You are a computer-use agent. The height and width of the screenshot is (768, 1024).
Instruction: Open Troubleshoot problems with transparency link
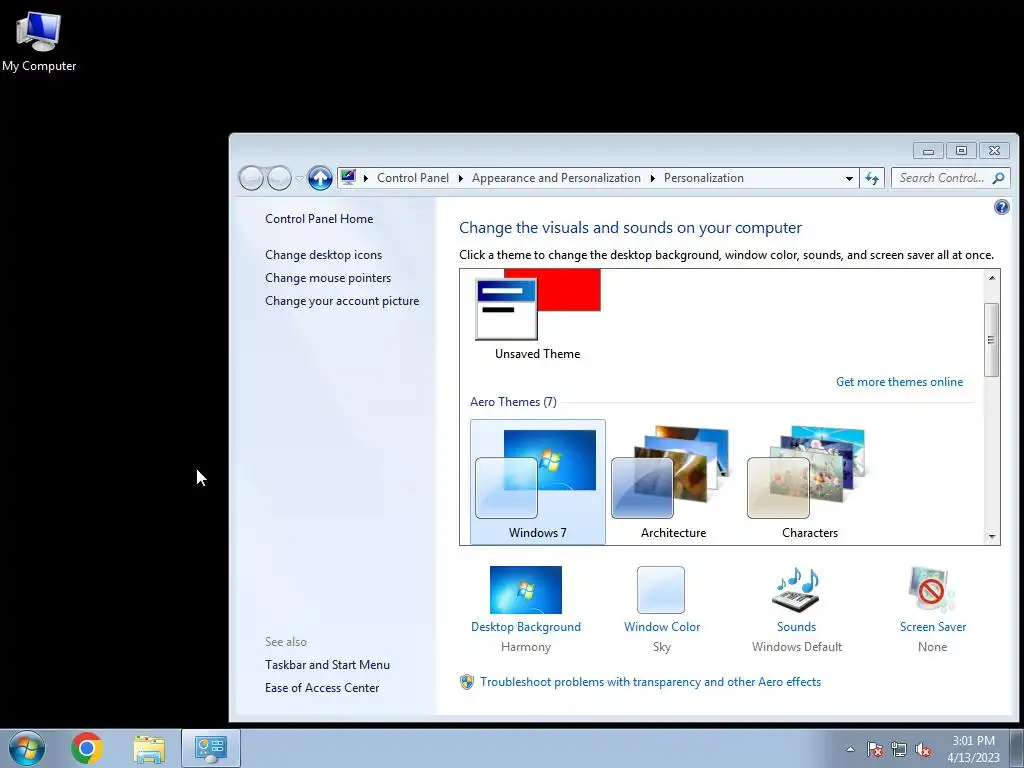tap(650, 682)
